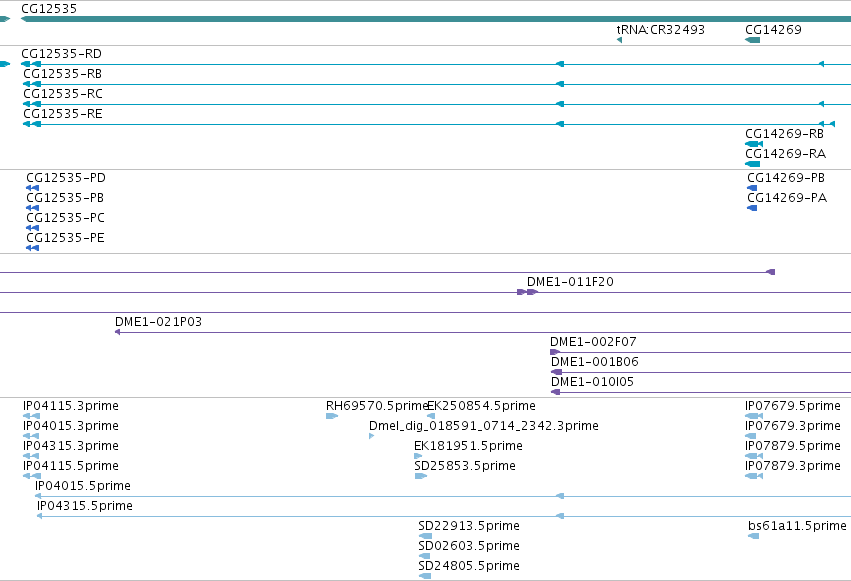Select the tRNA:CR32493 arrow glyph
The image size is (851, 581).
[619, 40]
